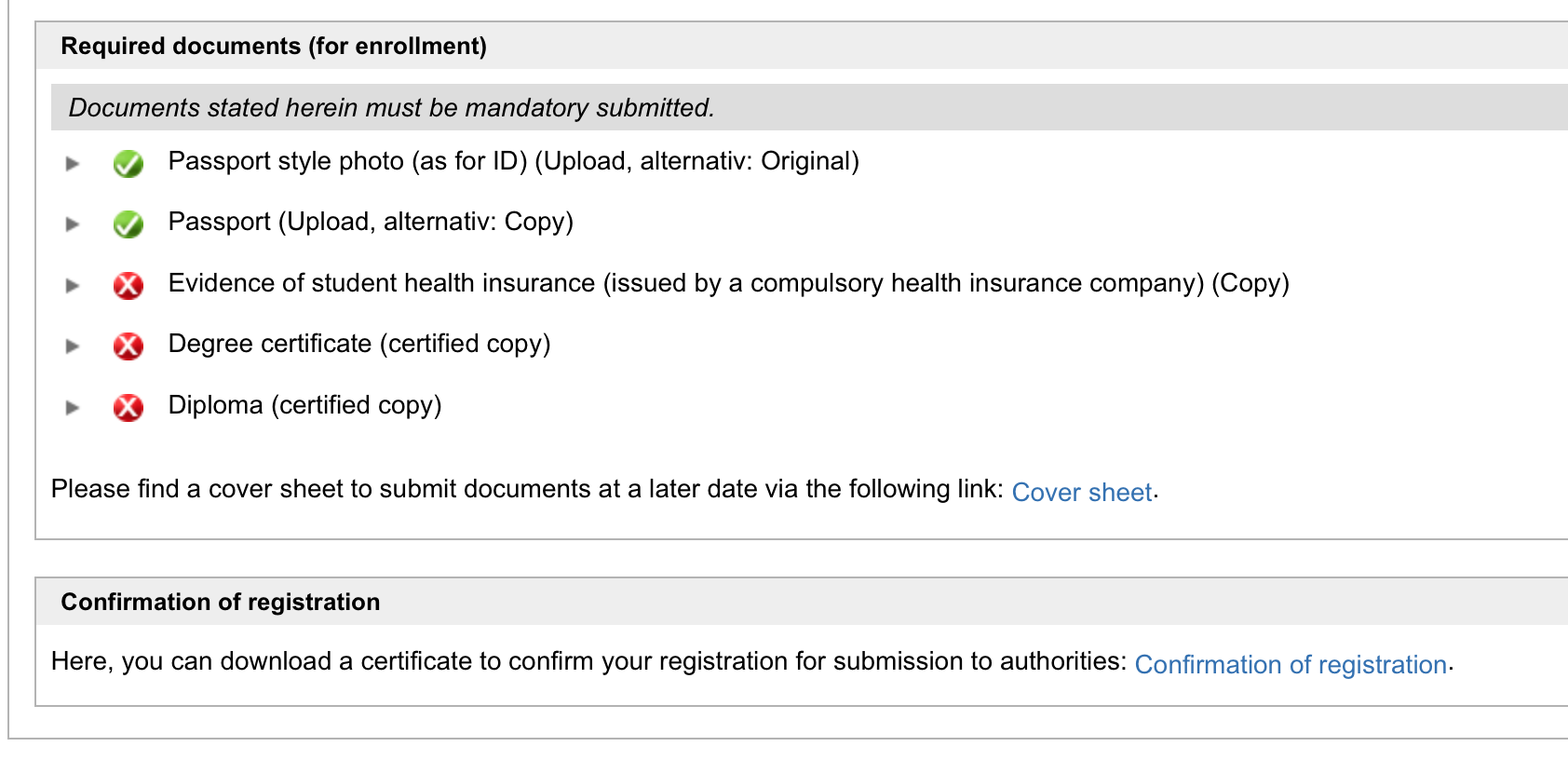Select Evidence of student health insurance entry

729,283
